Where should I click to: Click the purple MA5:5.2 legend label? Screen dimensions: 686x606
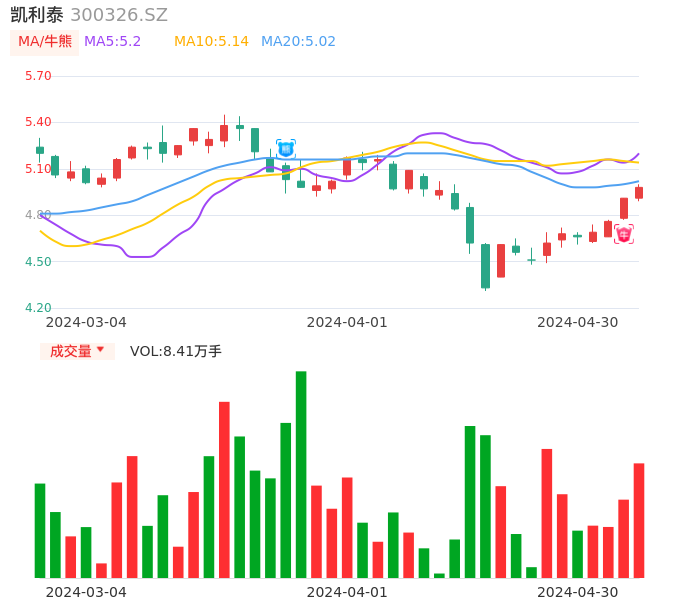112,42
